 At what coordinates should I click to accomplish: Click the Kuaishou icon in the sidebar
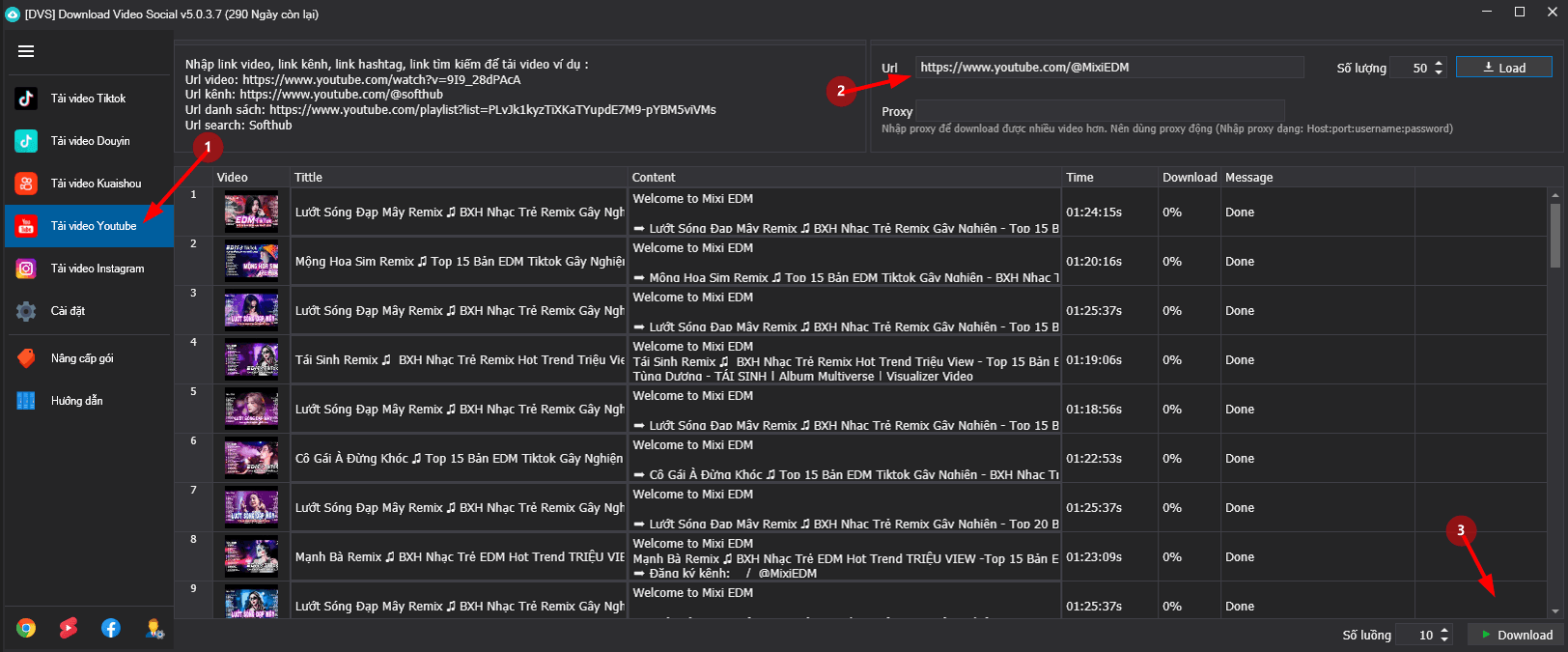[x=26, y=184]
